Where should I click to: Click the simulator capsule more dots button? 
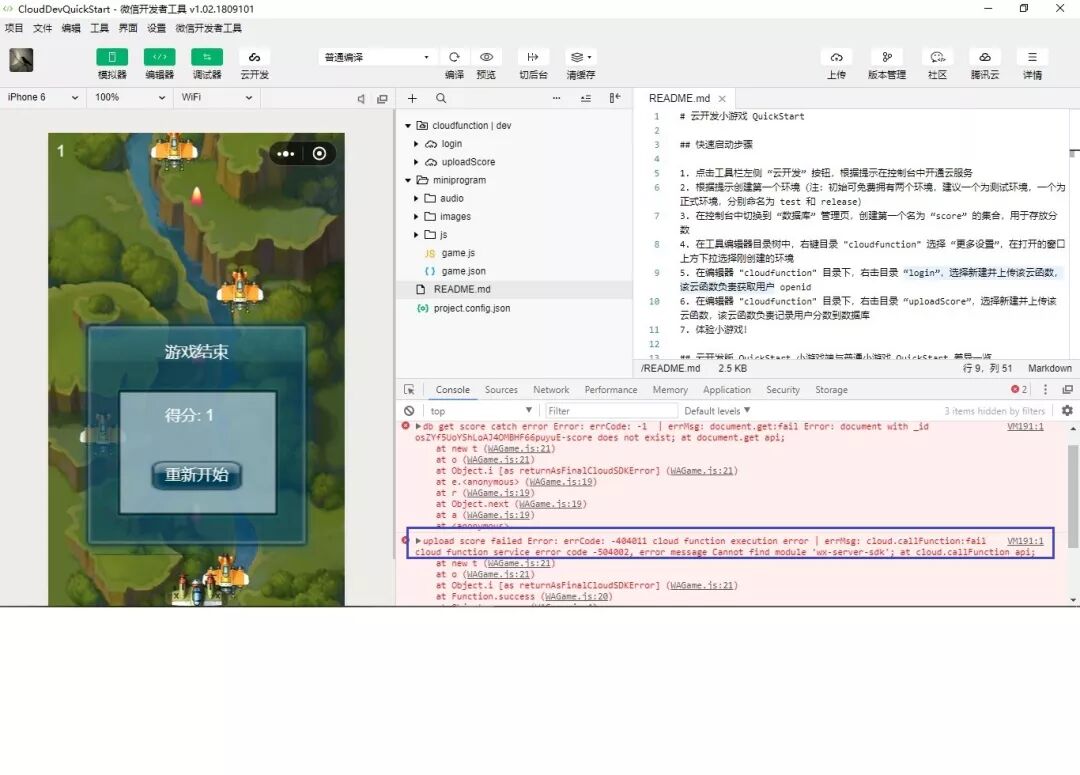coord(286,154)
